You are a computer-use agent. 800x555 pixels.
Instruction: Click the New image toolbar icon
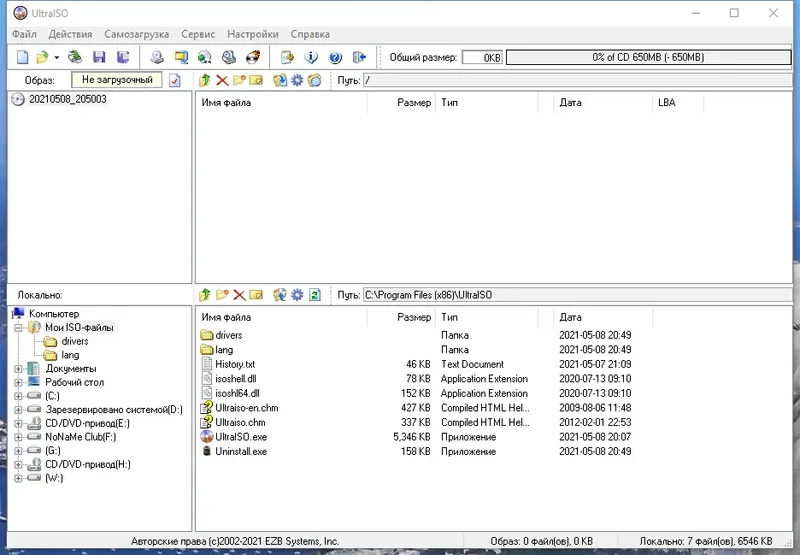(22, 57)
